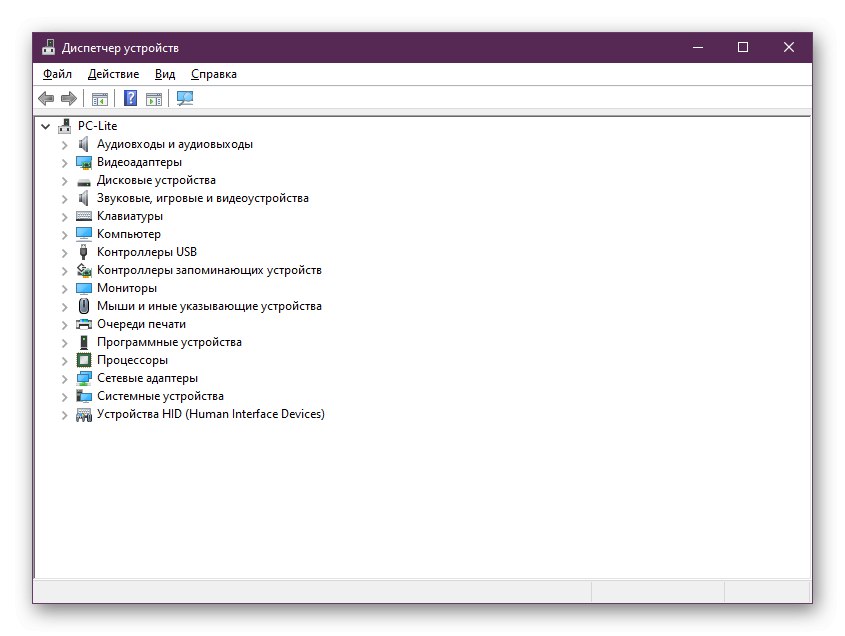Select the Видеоадаптеры label
This screenshot has height=636, width=845.
139,162
